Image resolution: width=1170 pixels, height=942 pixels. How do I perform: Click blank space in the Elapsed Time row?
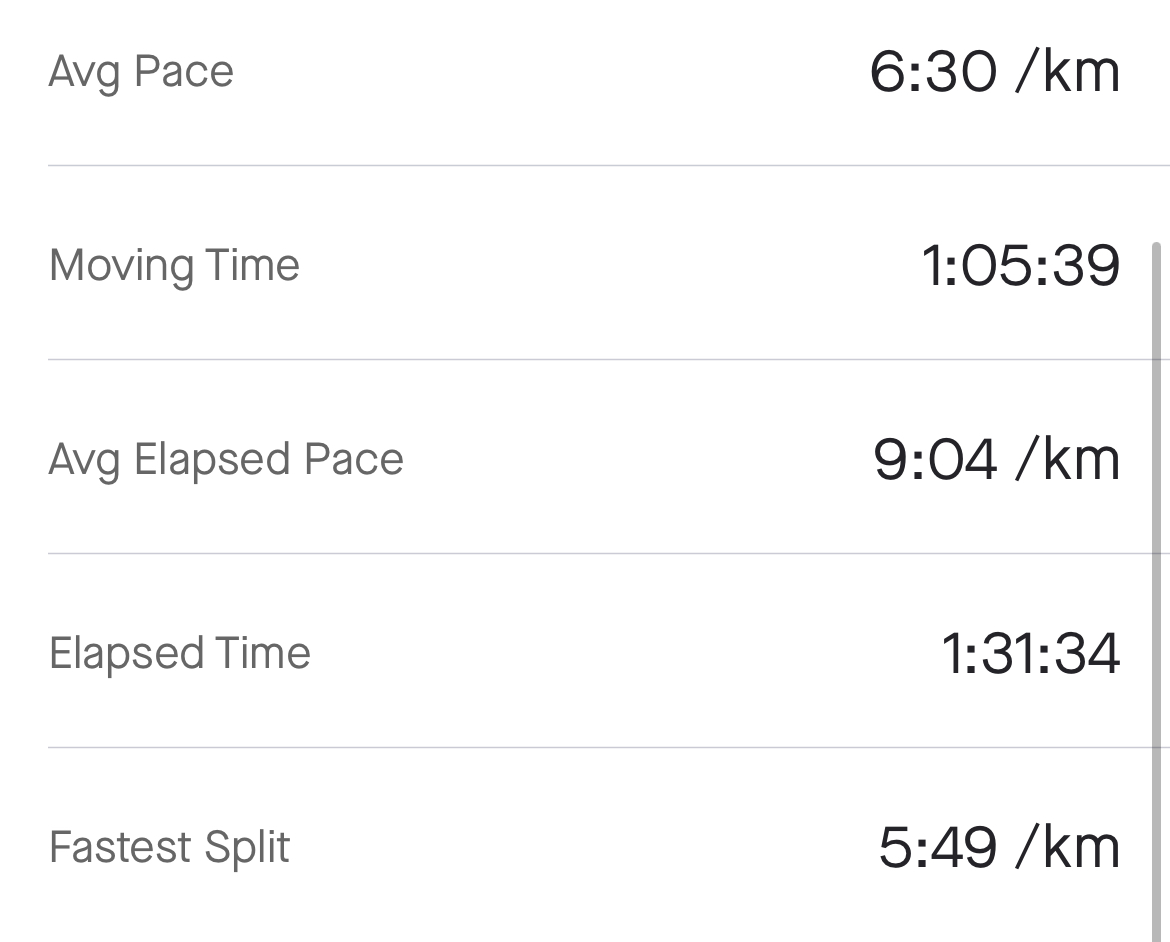625,653
